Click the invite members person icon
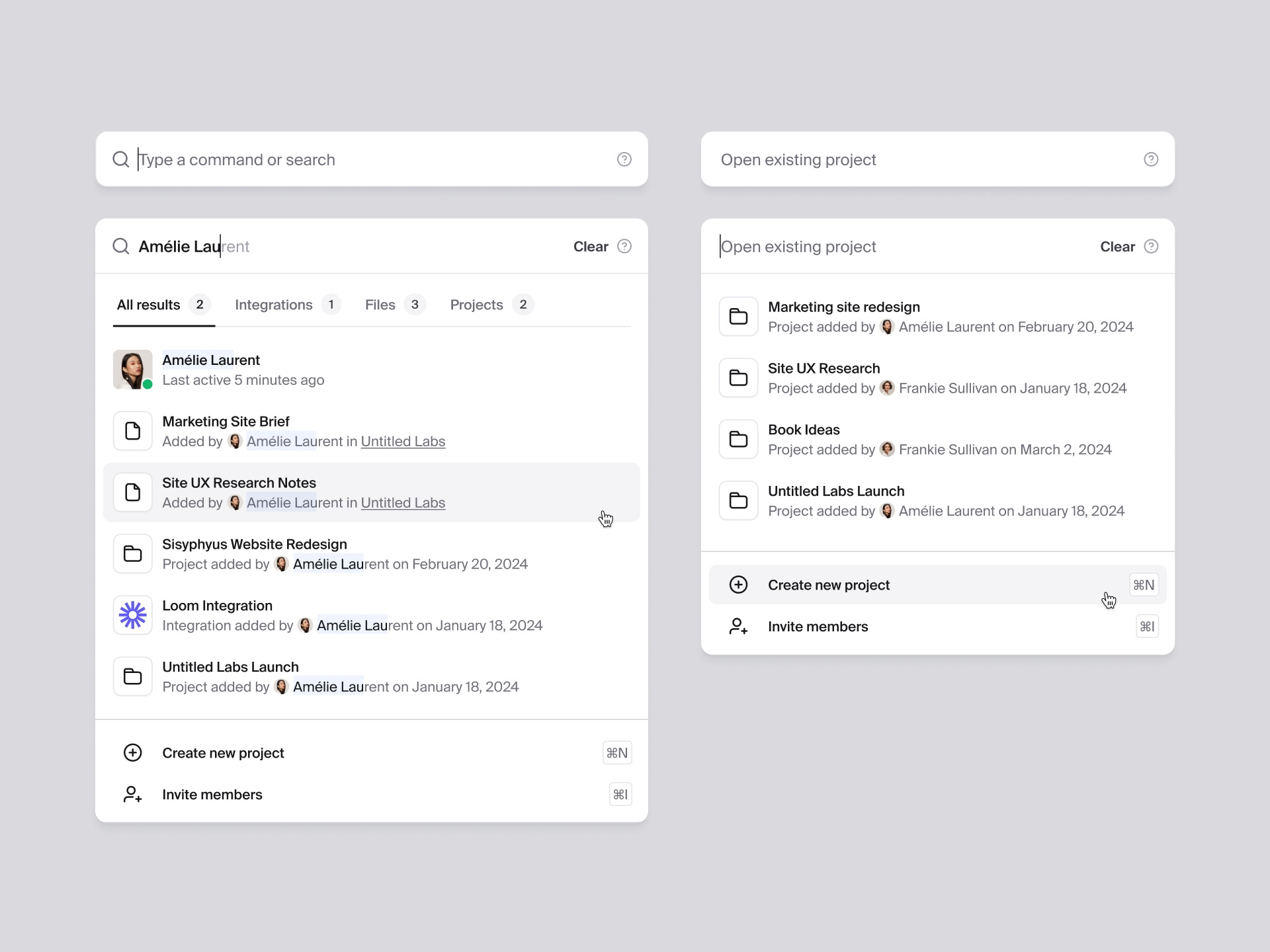This screenshot has height=952, width=1270. point(132,794)
